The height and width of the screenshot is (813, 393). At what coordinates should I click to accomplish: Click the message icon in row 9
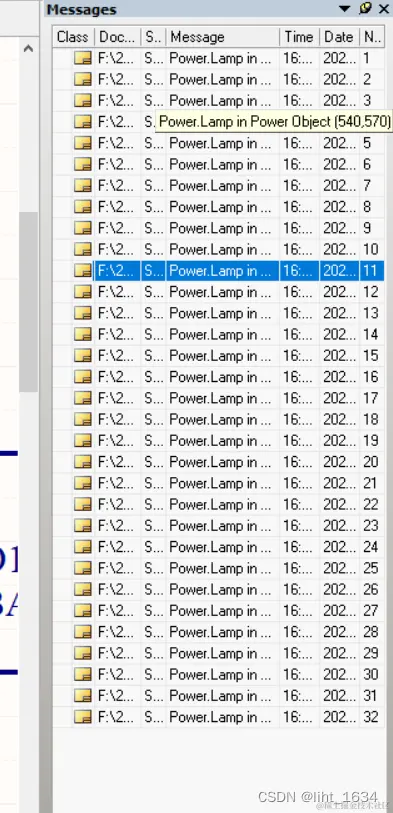[x=83, y=229]
